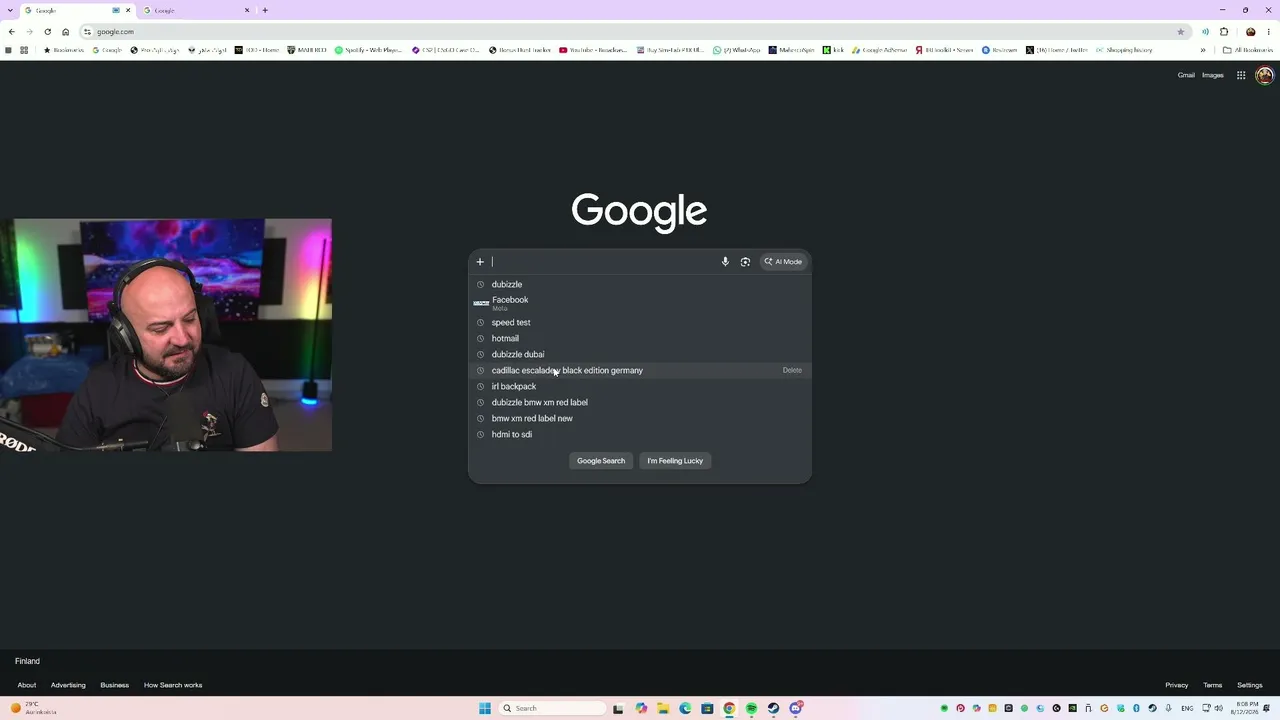
Task: Show the hidden bookmarks overflow chevron
Action: [1203, 50]
